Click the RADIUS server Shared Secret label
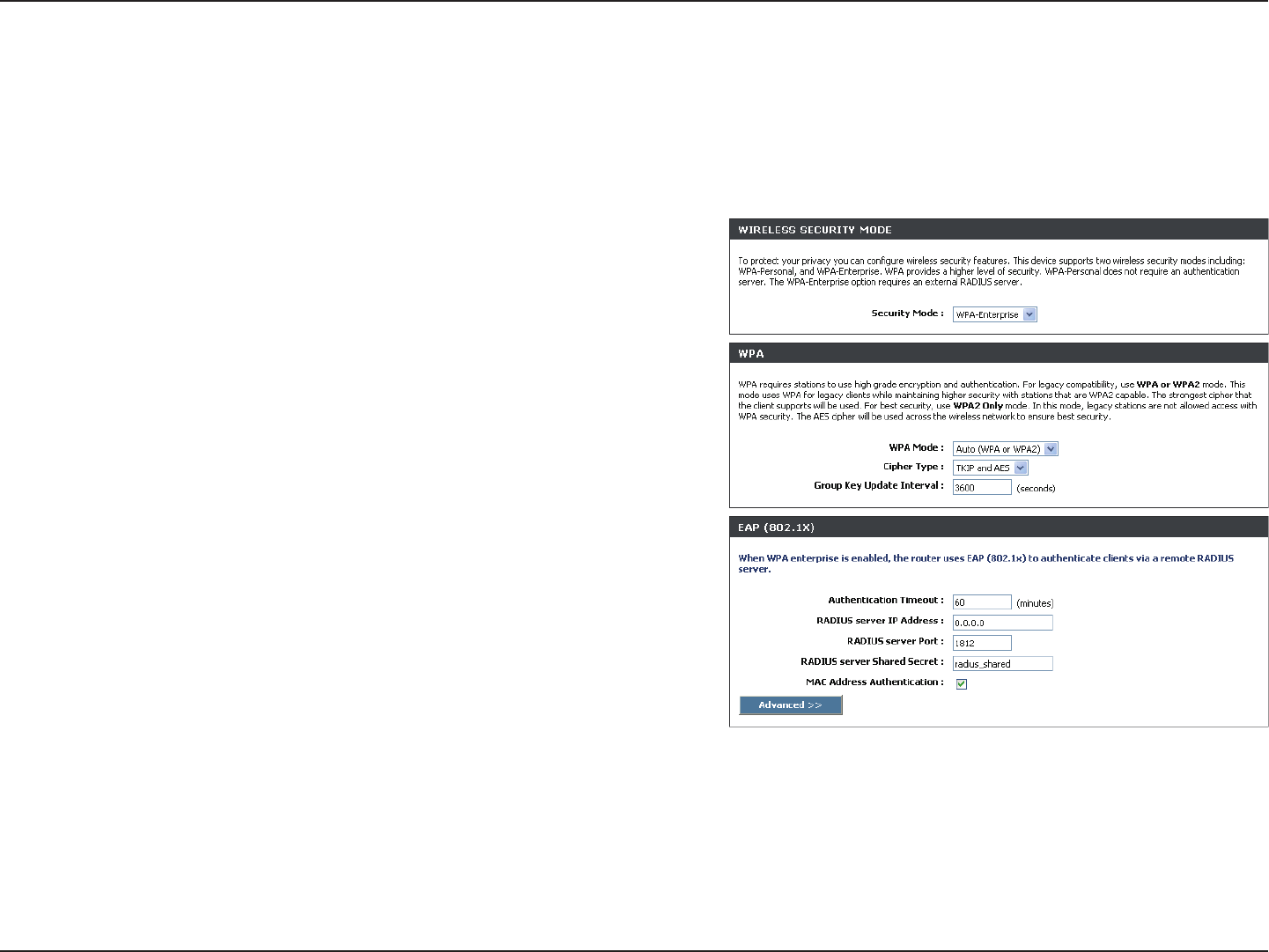The height and width of the screenshot is (952, 1269). coord(872,661)
